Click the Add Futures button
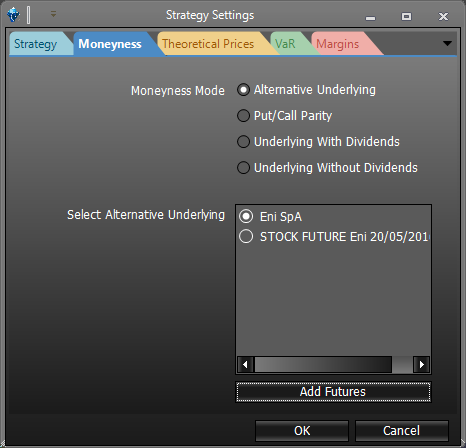 [x=333, y=392]
